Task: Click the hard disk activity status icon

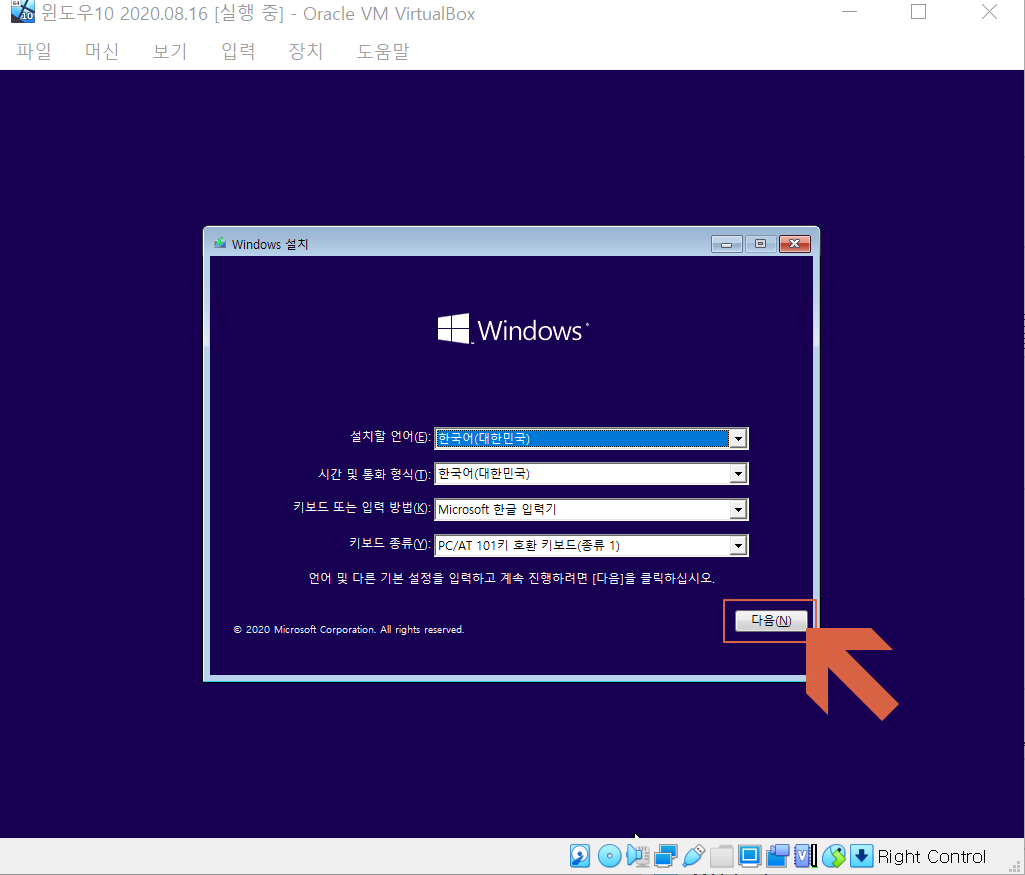Action: point(580,855)
